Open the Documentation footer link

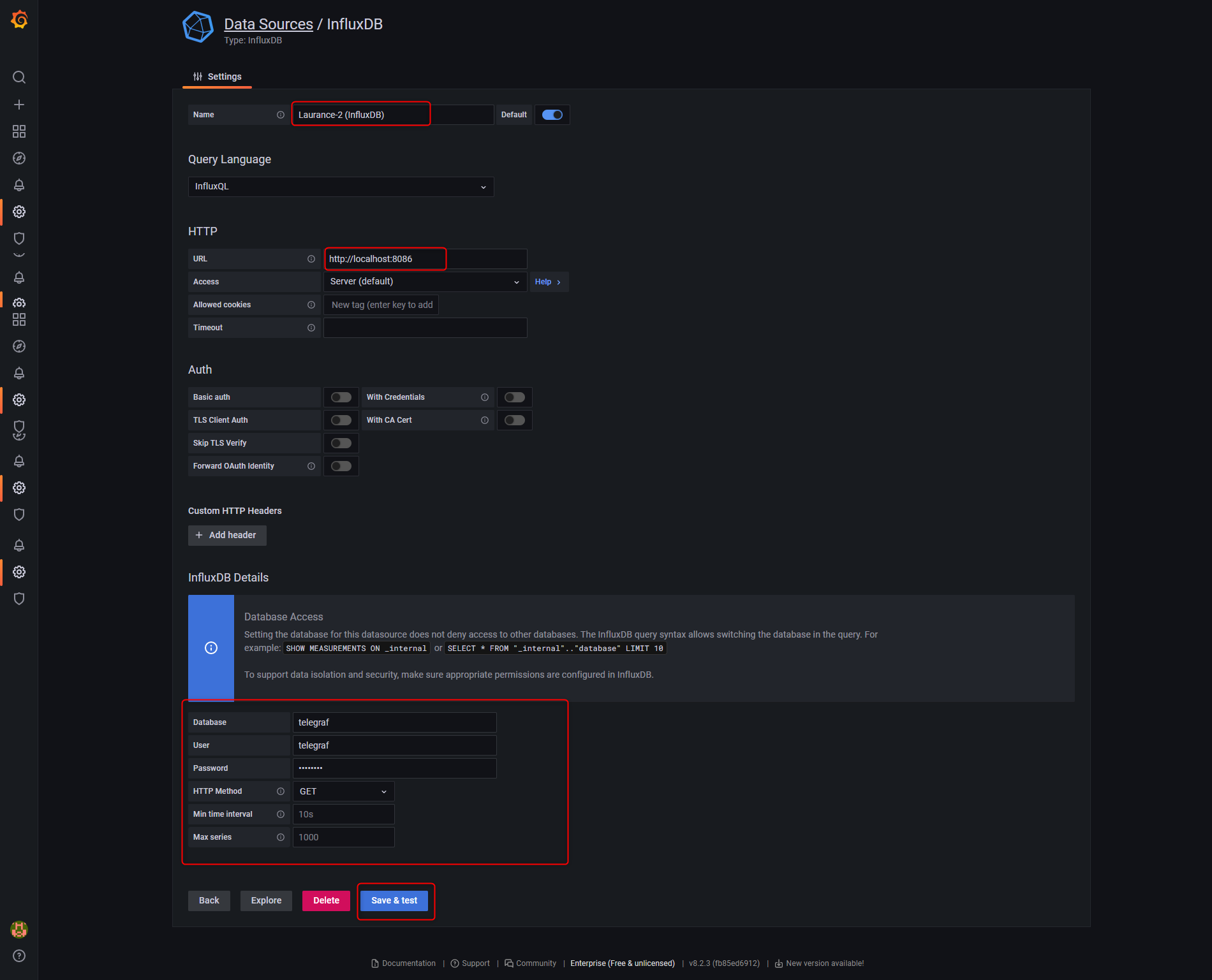point(404,963)
